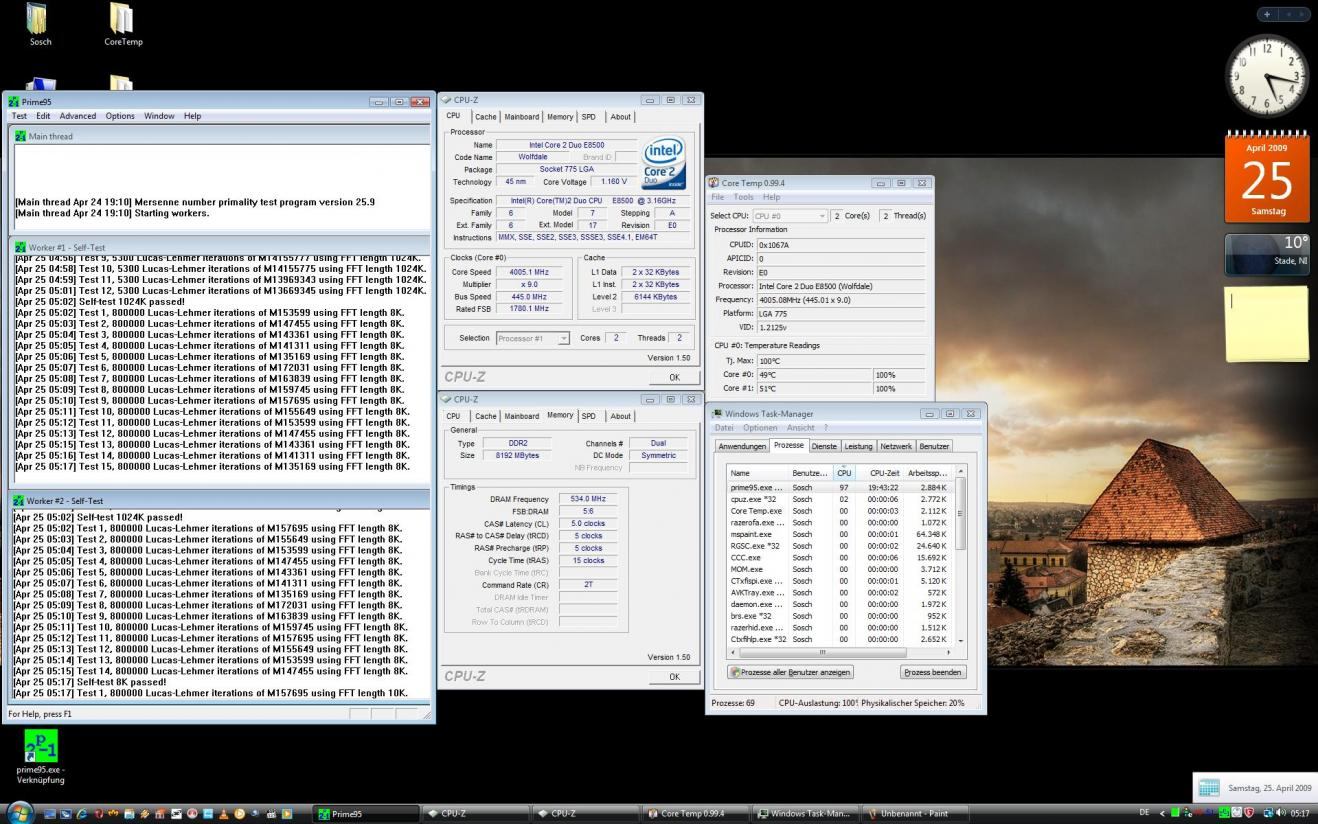Click OK in the CPU-Z processor window

point(674,377)
